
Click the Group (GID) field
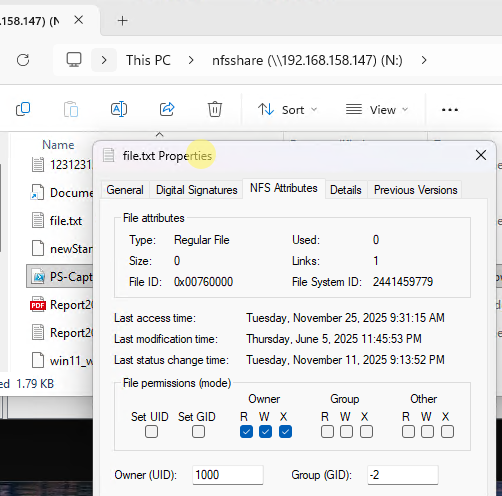[x=403, y=475]
